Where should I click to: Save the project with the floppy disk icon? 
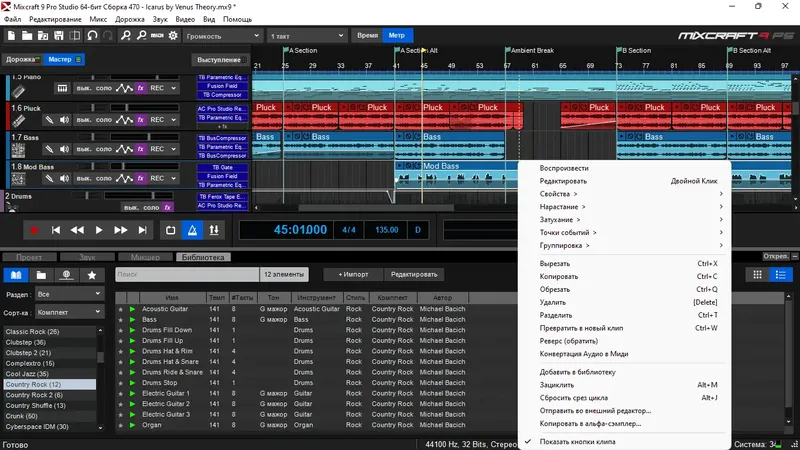59,36
